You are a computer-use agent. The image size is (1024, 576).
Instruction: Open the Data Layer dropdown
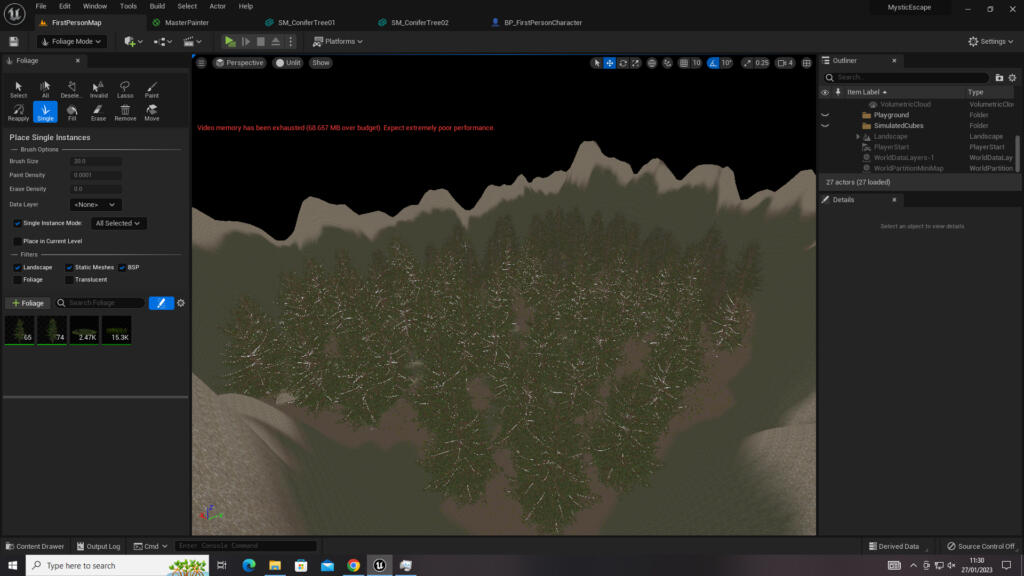(x=95, y=204)
